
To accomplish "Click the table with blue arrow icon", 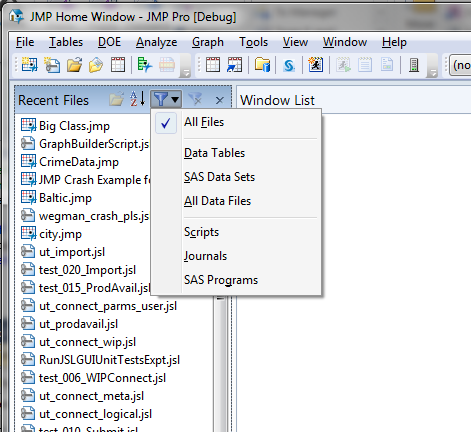I will [235, 65].
